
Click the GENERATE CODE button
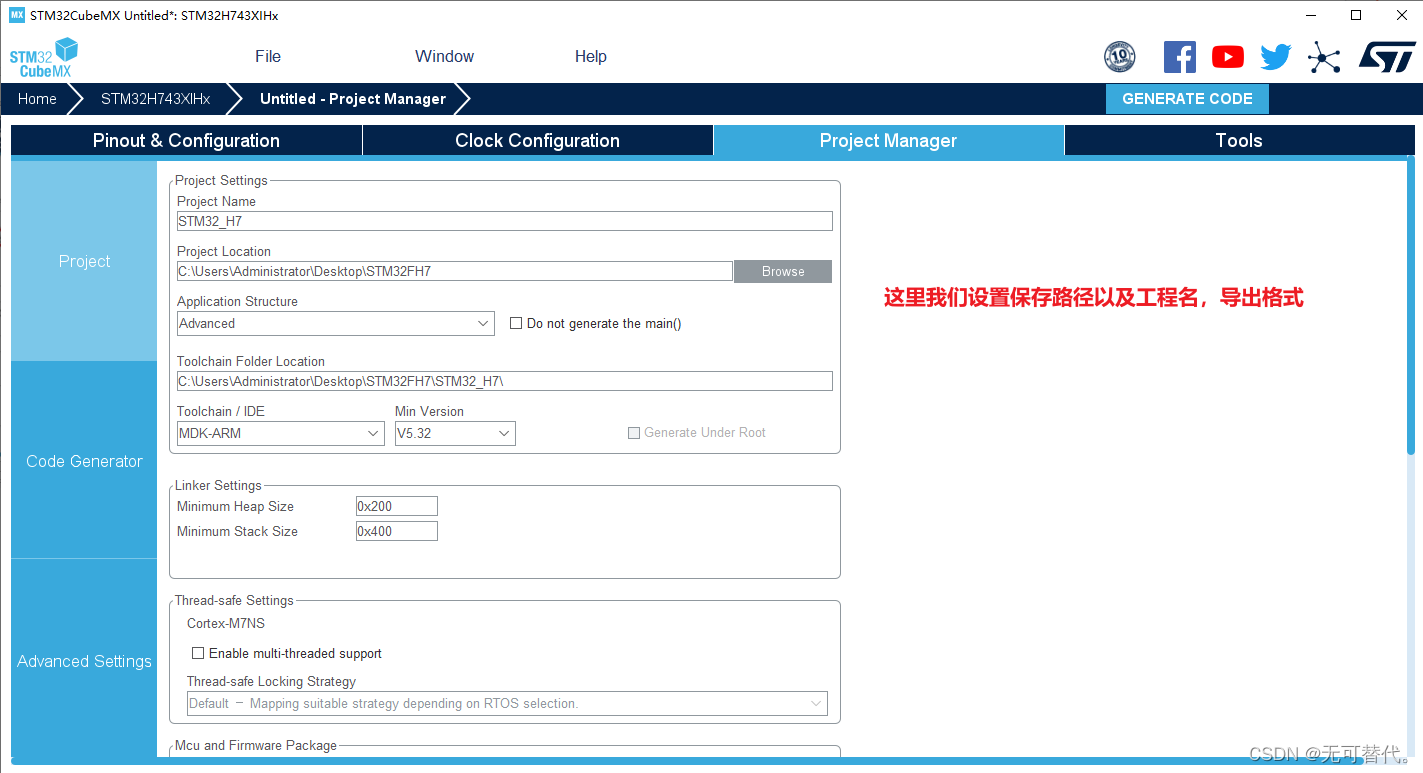[x=1187, y=99]
